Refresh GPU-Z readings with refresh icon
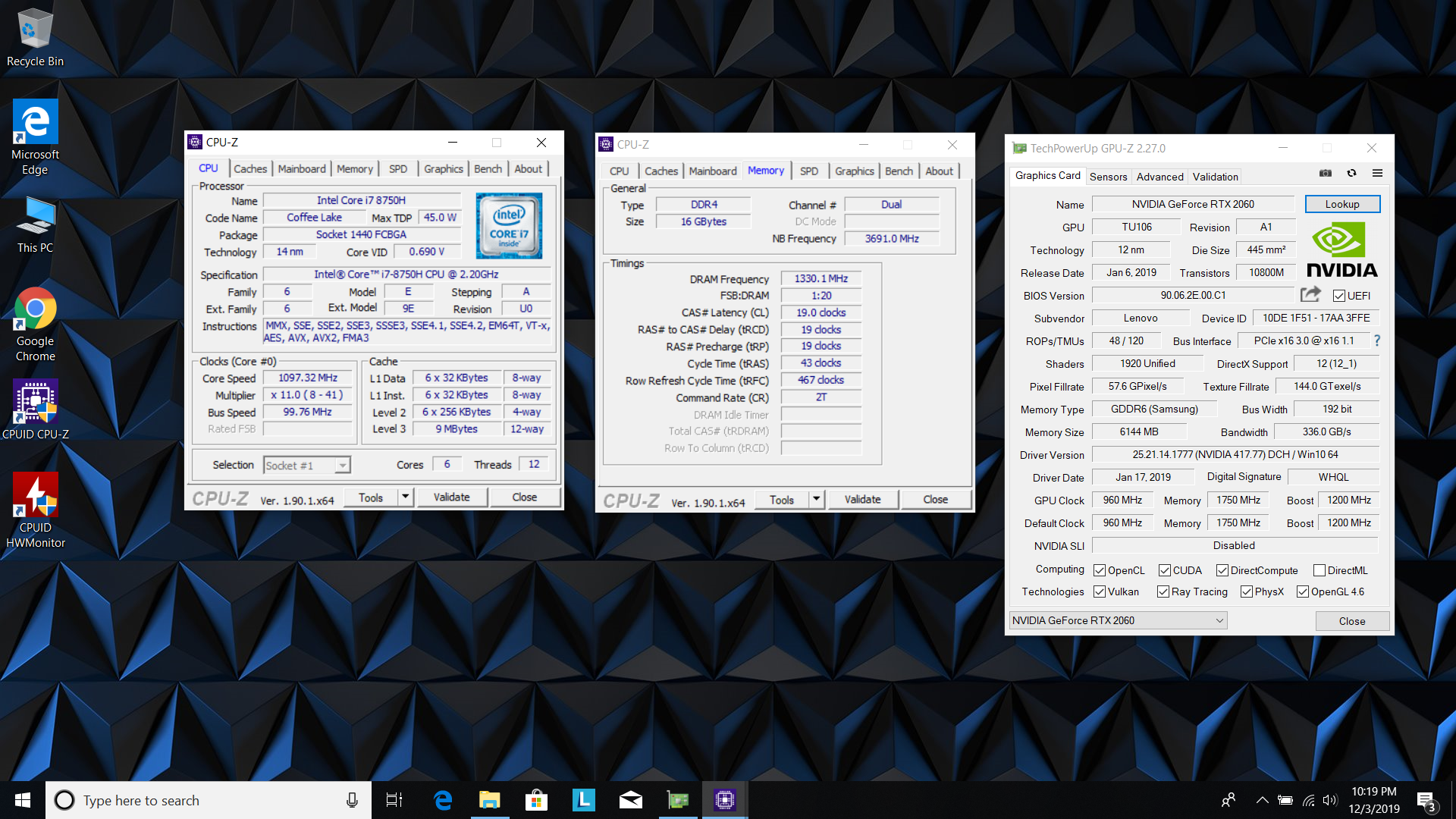Screen dimensions: 1456x819 pos(1351,174)
